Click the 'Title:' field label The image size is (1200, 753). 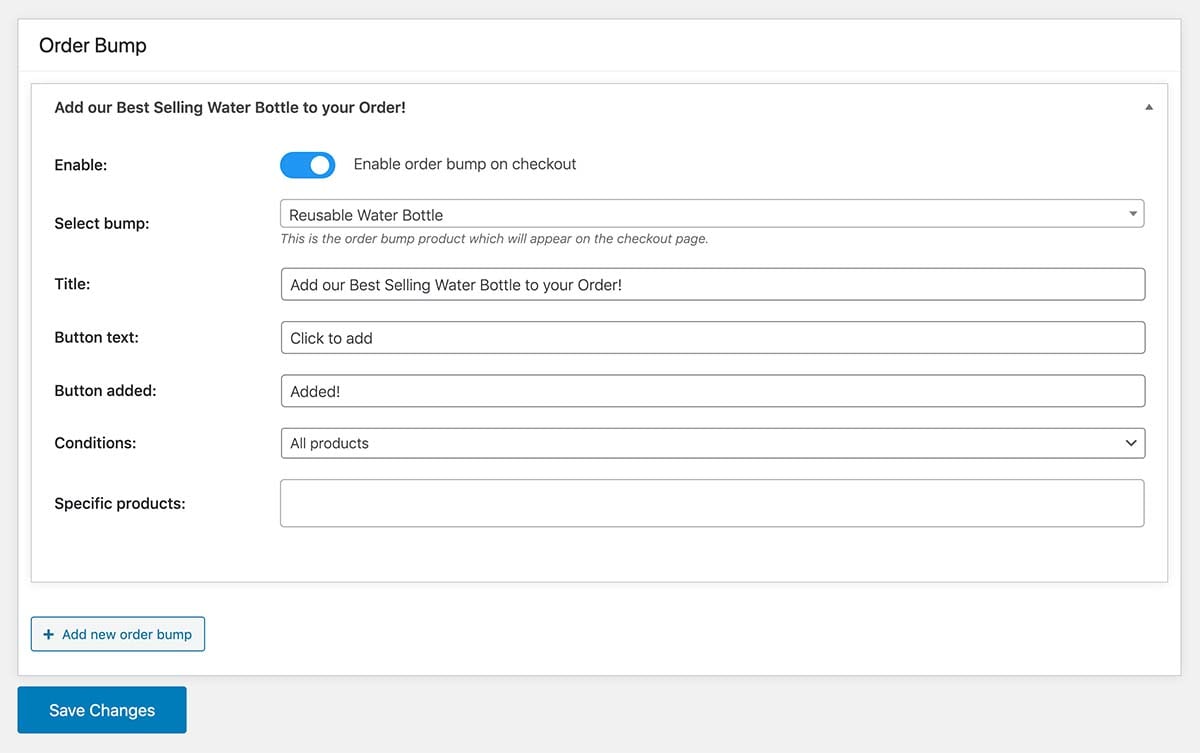(72, 284)
